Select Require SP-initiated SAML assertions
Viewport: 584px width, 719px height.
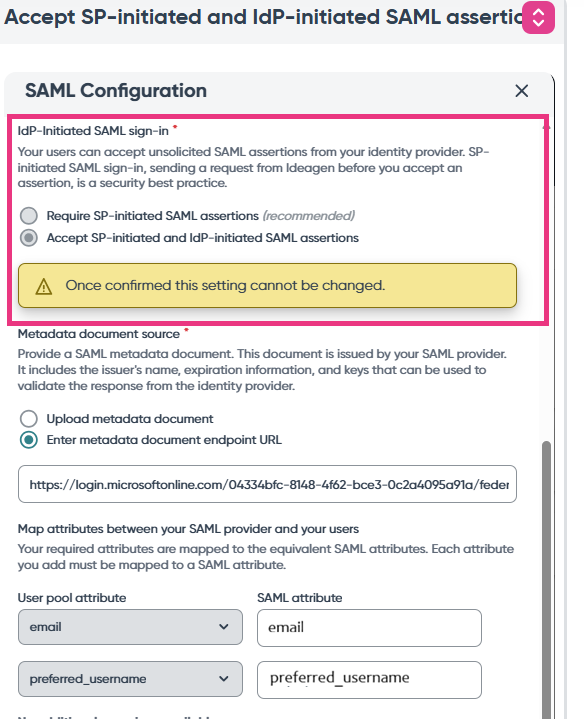[x=29, y=216]
